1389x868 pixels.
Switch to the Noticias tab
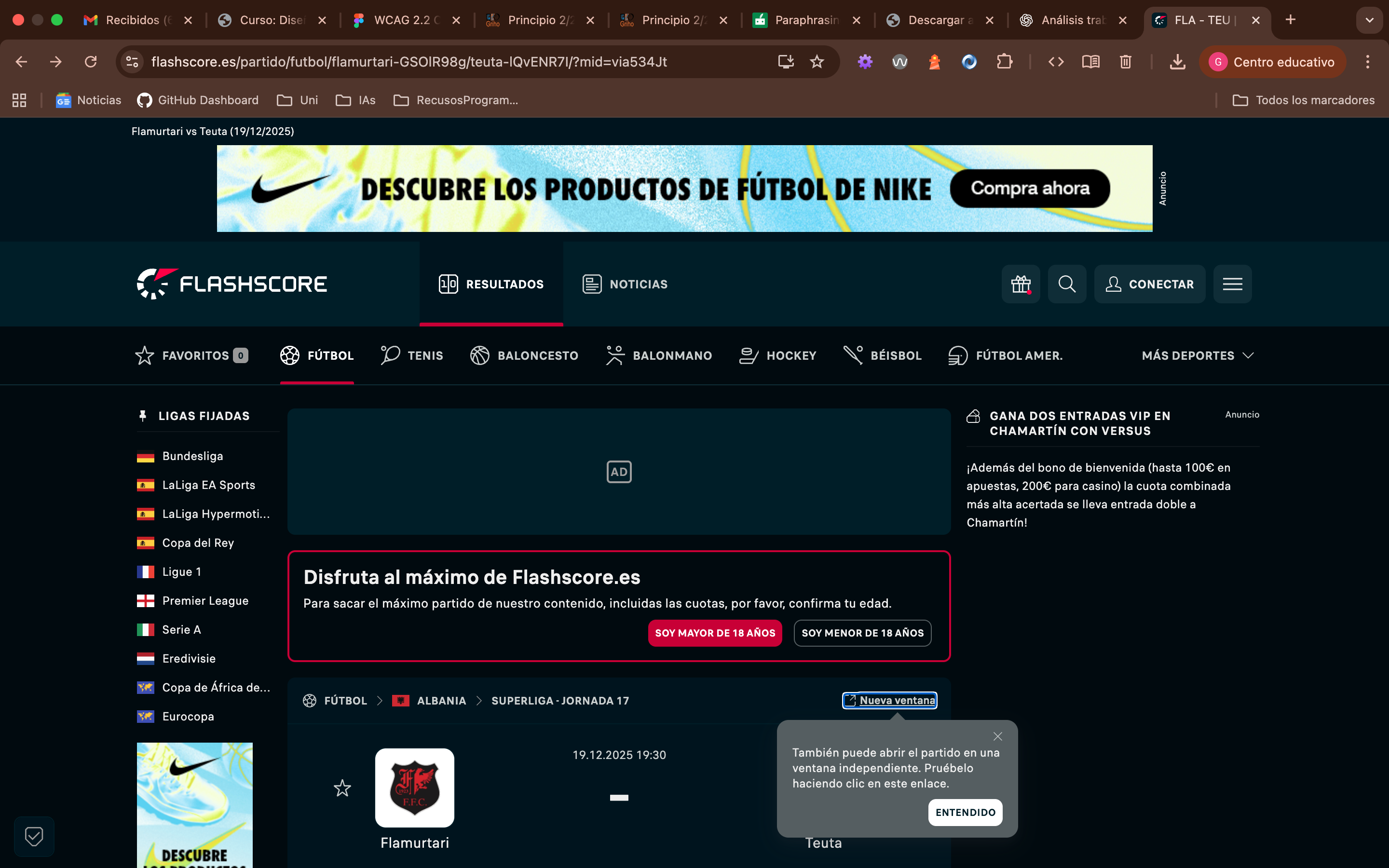tap(625, 284)
